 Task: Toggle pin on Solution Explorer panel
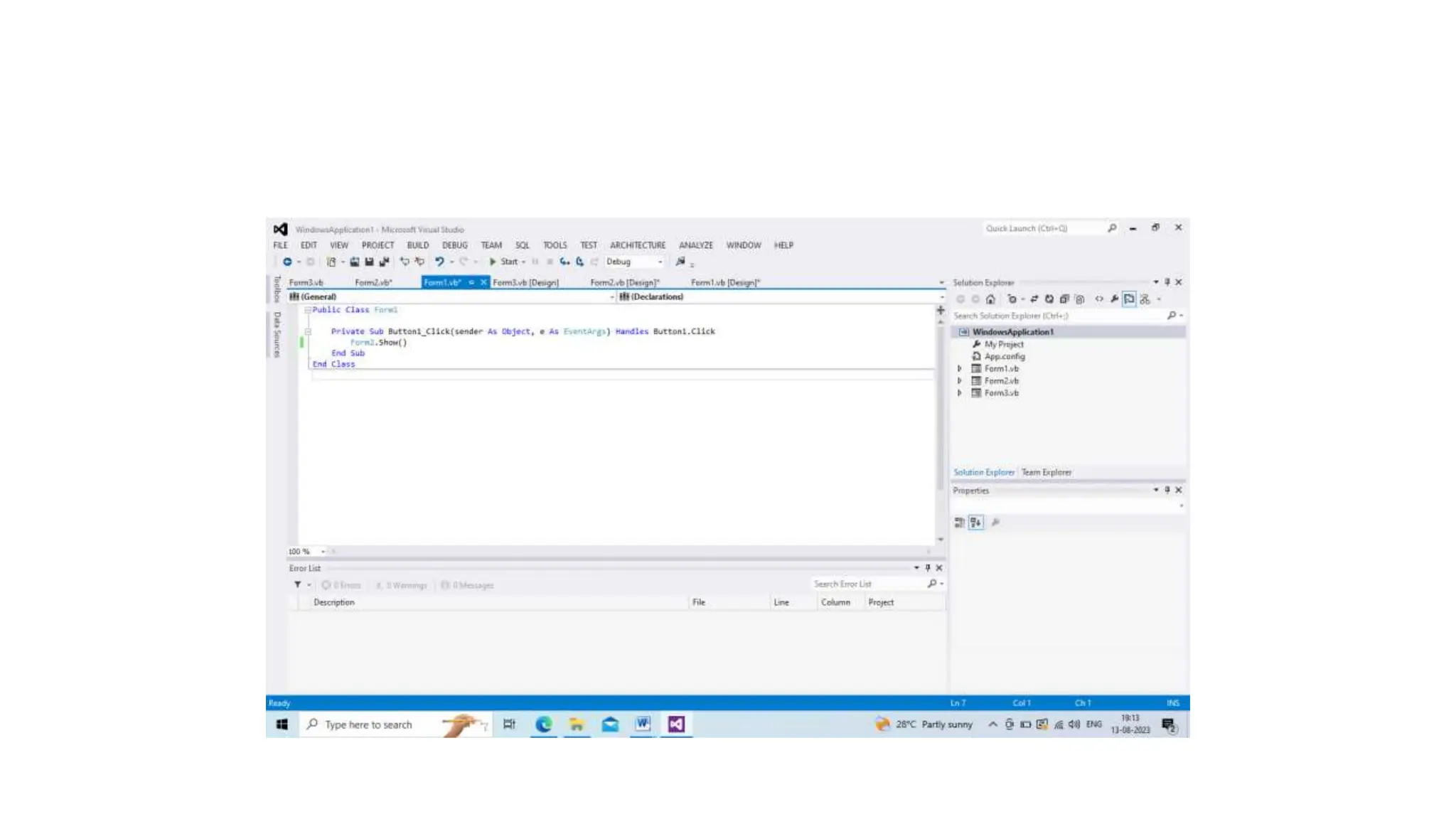click(x=1167, y=282)
